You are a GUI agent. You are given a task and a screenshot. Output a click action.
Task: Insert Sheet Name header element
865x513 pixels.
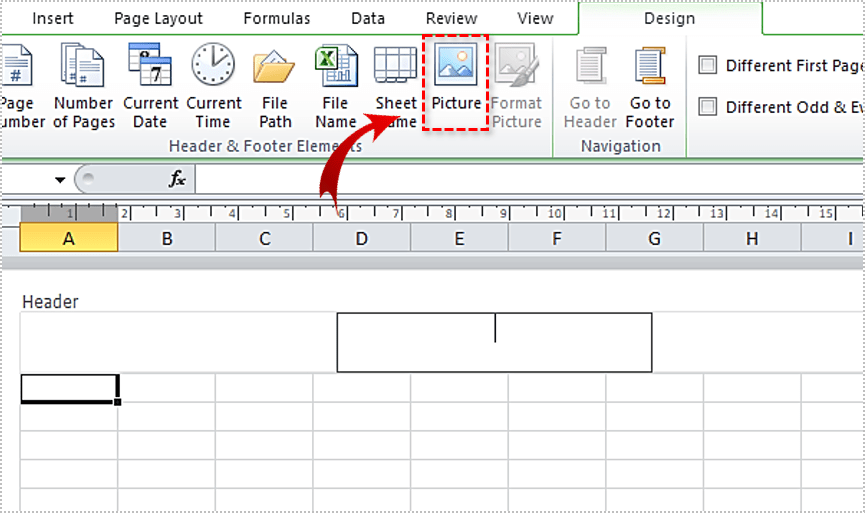tap(396, 85)
